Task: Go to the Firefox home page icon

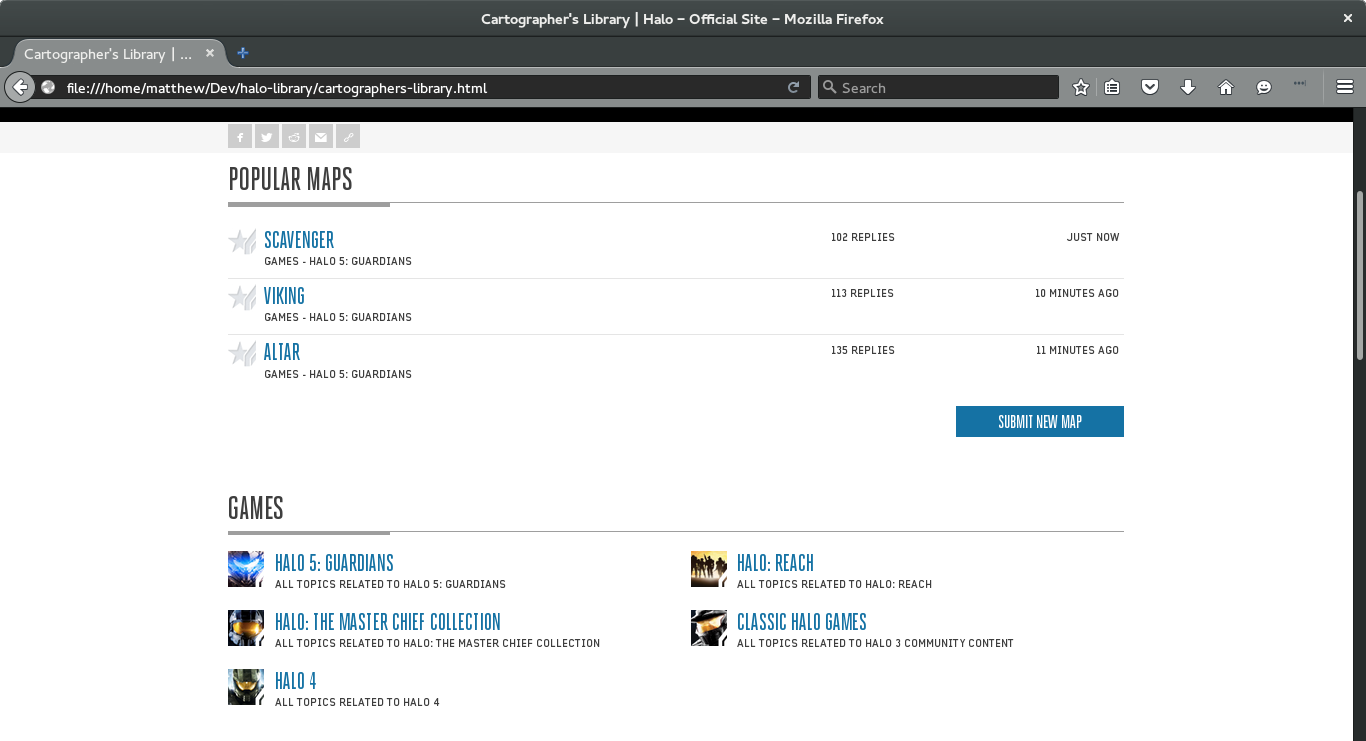Action: [x=1226, y=87]
